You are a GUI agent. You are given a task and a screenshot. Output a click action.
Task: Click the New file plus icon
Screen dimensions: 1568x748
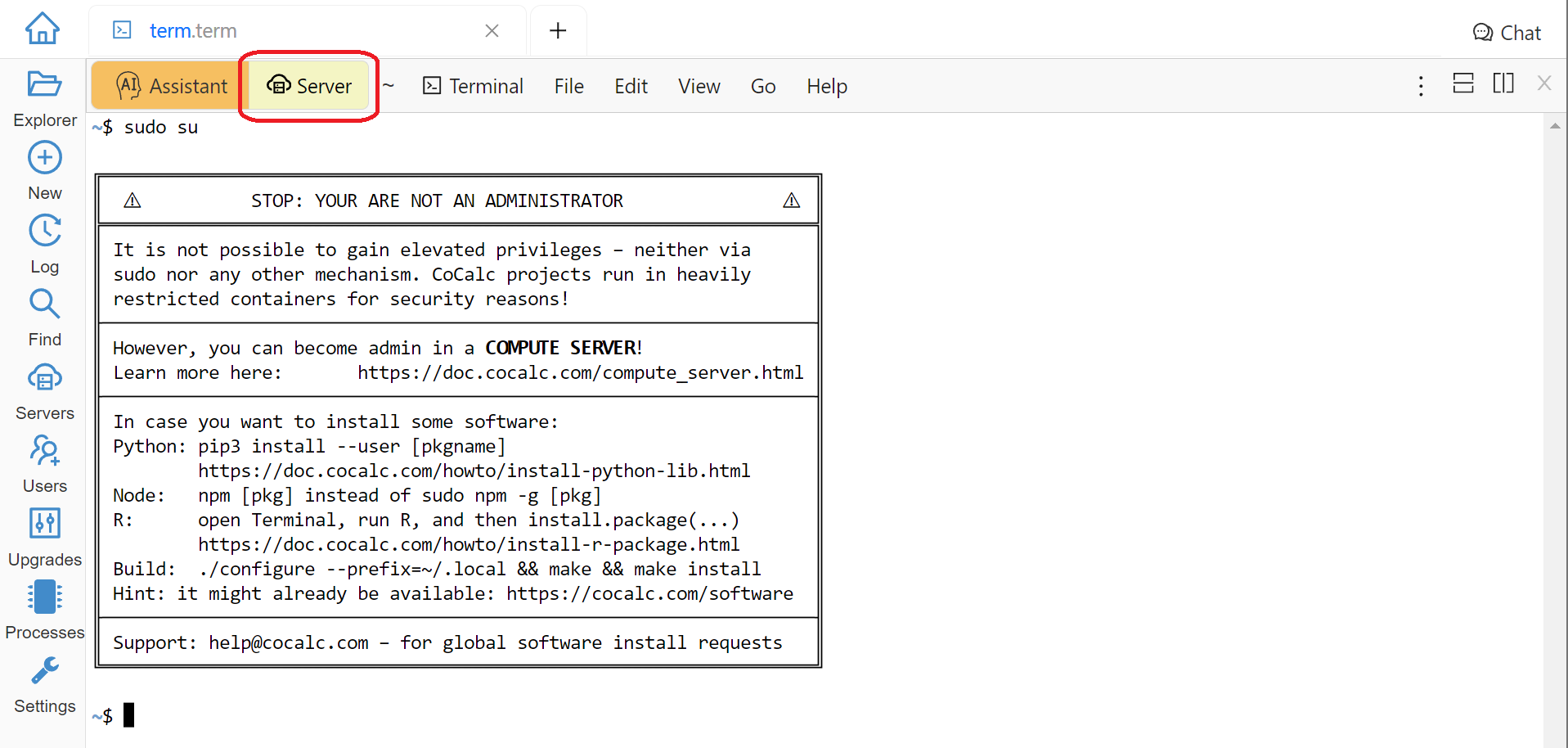[x=44, y=158]
